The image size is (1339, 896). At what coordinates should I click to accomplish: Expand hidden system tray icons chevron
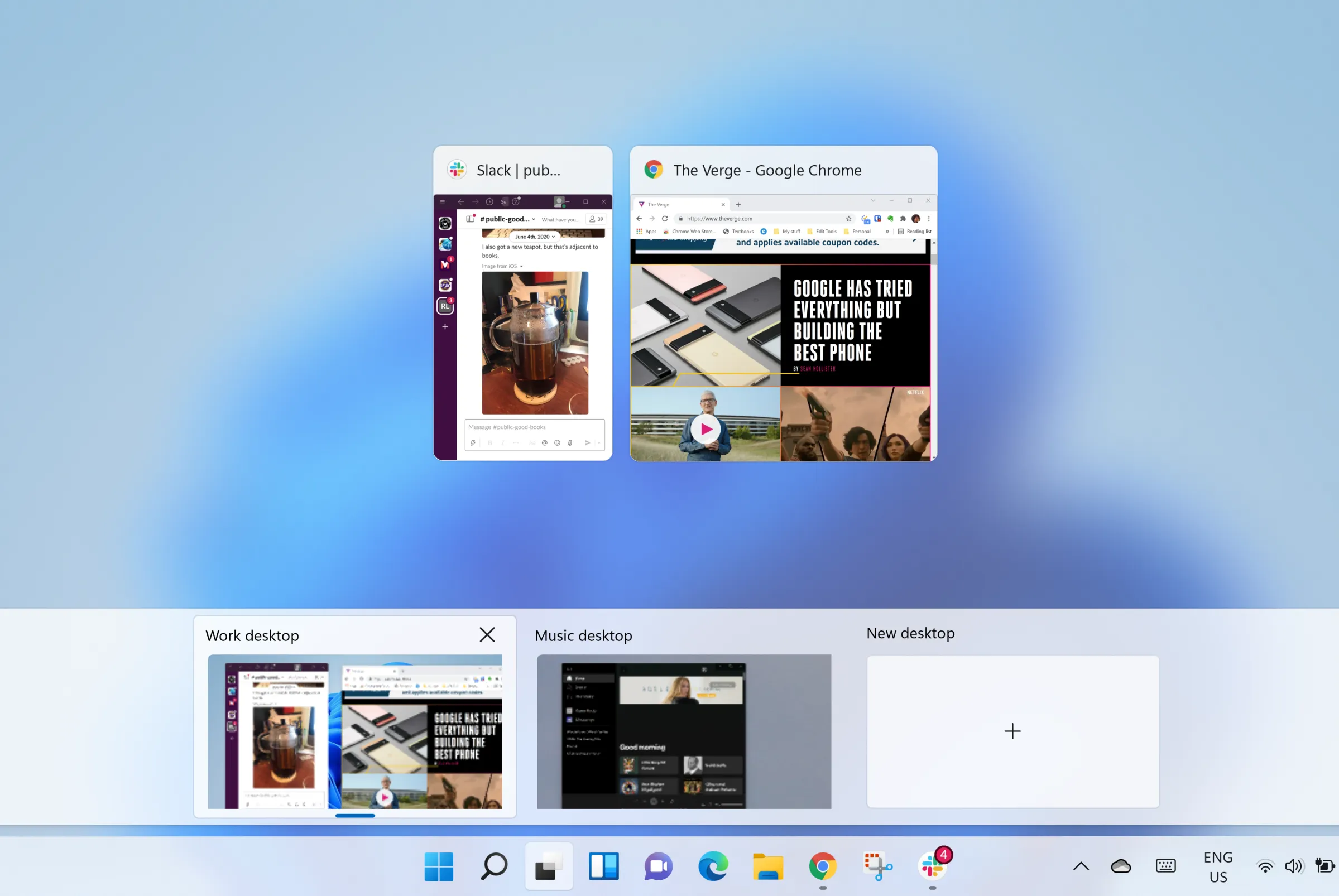point(1081,866)
